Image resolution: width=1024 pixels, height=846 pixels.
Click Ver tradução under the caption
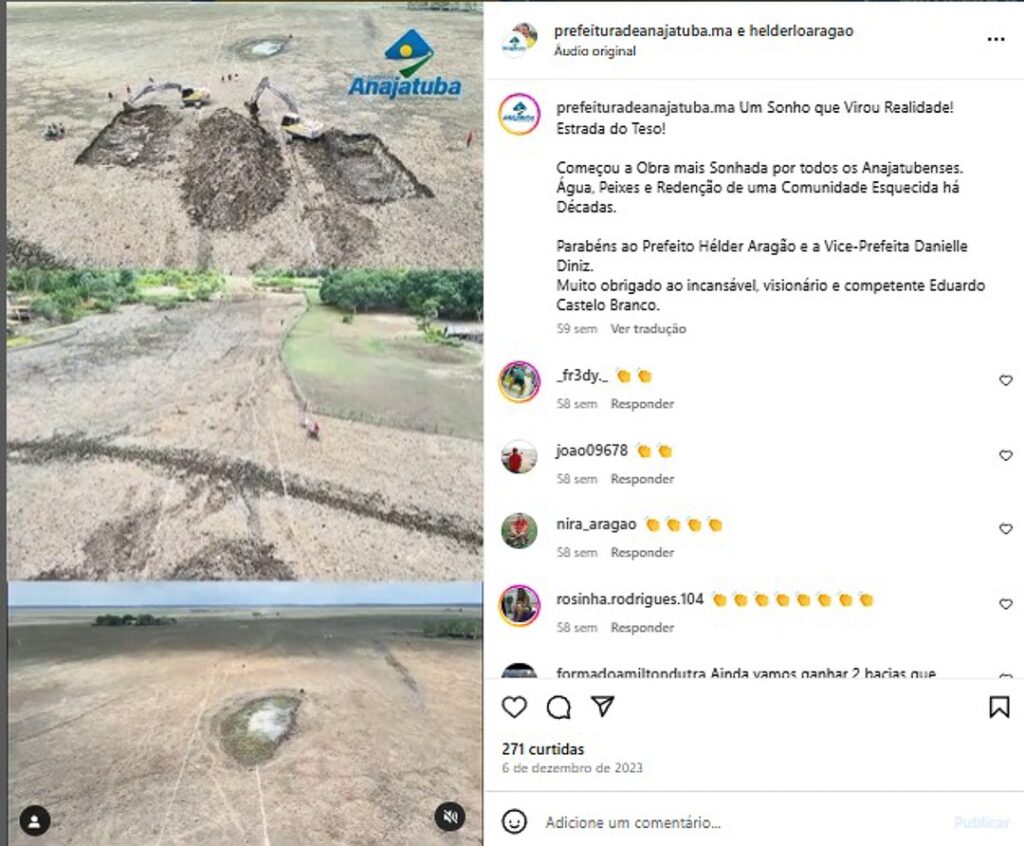coord(648,329)
